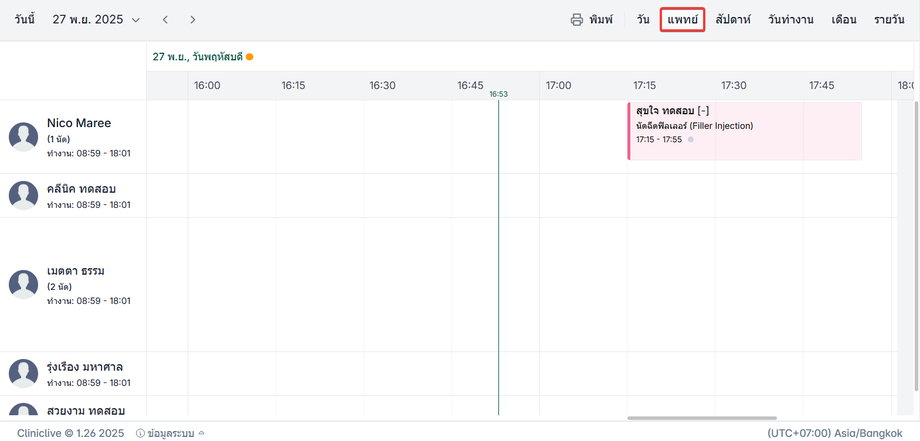Open the Asia/Bangkok timezone selector
Screen dimensions: 920x441
(827, 433)
